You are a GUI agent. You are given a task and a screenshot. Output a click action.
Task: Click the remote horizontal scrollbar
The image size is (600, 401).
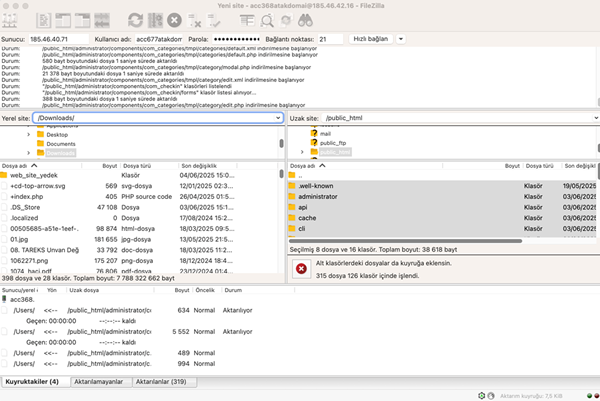(406, 241)
